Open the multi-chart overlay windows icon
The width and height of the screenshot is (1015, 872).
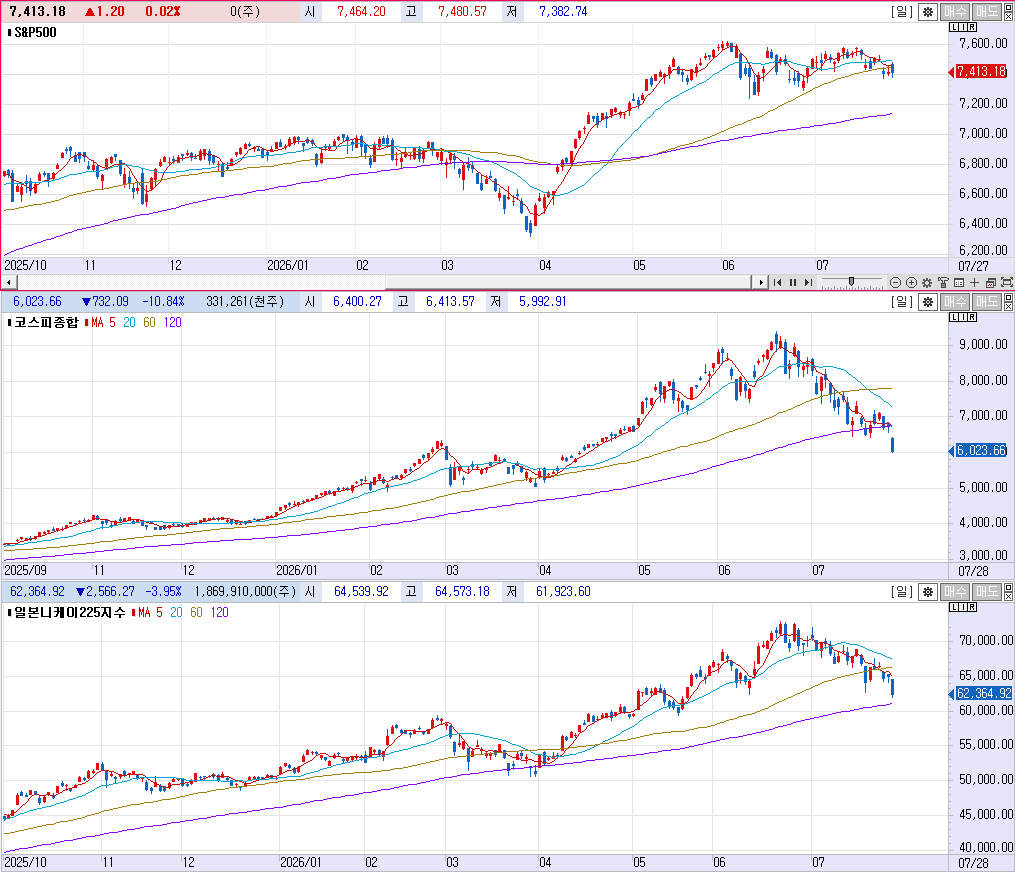click(x=990, y=282)
